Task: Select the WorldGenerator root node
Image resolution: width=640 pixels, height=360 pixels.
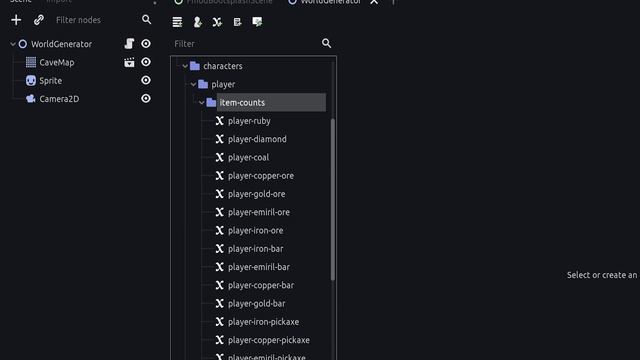Action: (x=61, y=44)
